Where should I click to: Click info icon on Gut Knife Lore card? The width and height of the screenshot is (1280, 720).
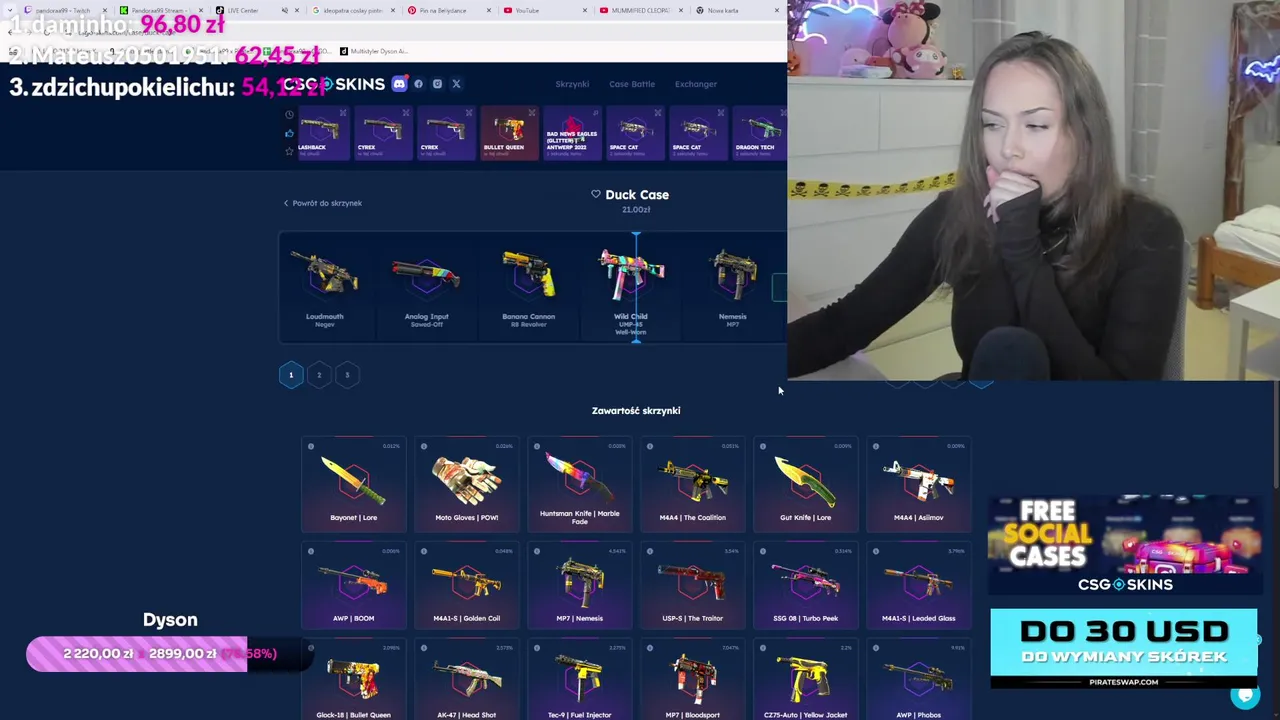(763, 446)
